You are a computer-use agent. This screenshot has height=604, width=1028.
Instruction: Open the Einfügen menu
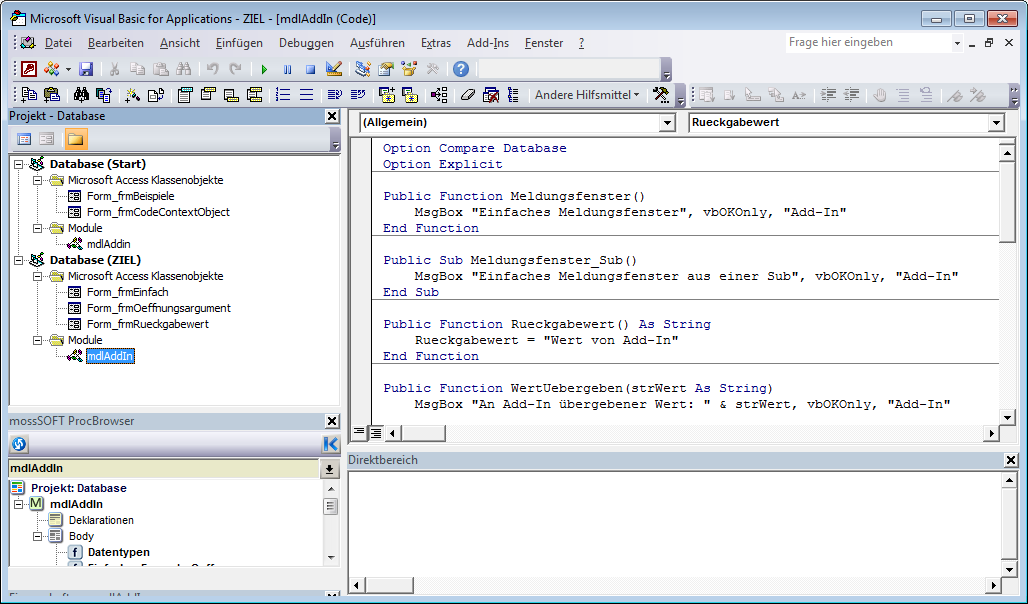[x=239, y=43]
